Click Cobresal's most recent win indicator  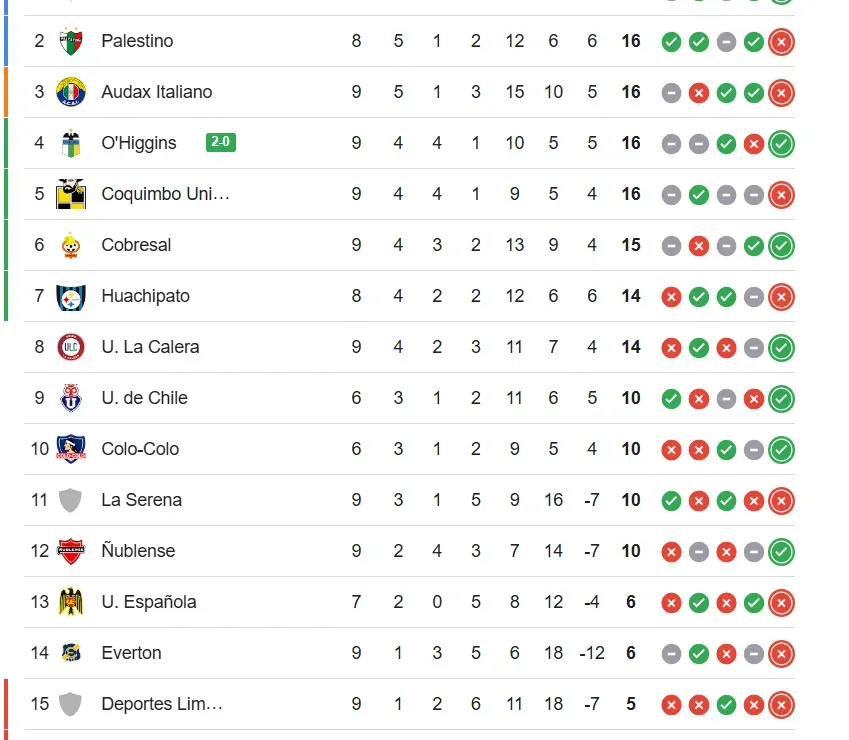coord(781,246)
